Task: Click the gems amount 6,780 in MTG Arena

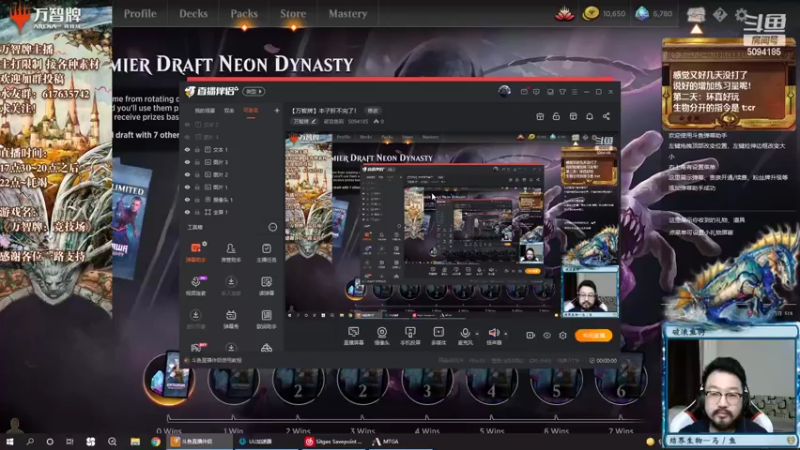Action: click(662, 14)
